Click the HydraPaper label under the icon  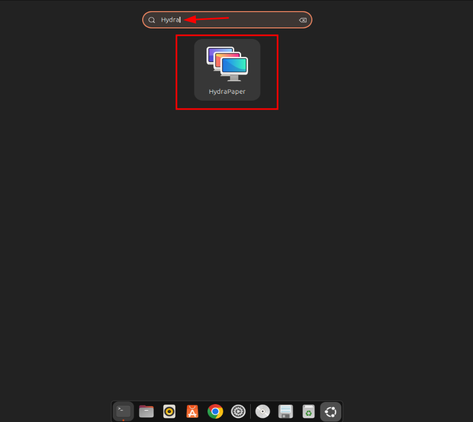coord(227,92)
